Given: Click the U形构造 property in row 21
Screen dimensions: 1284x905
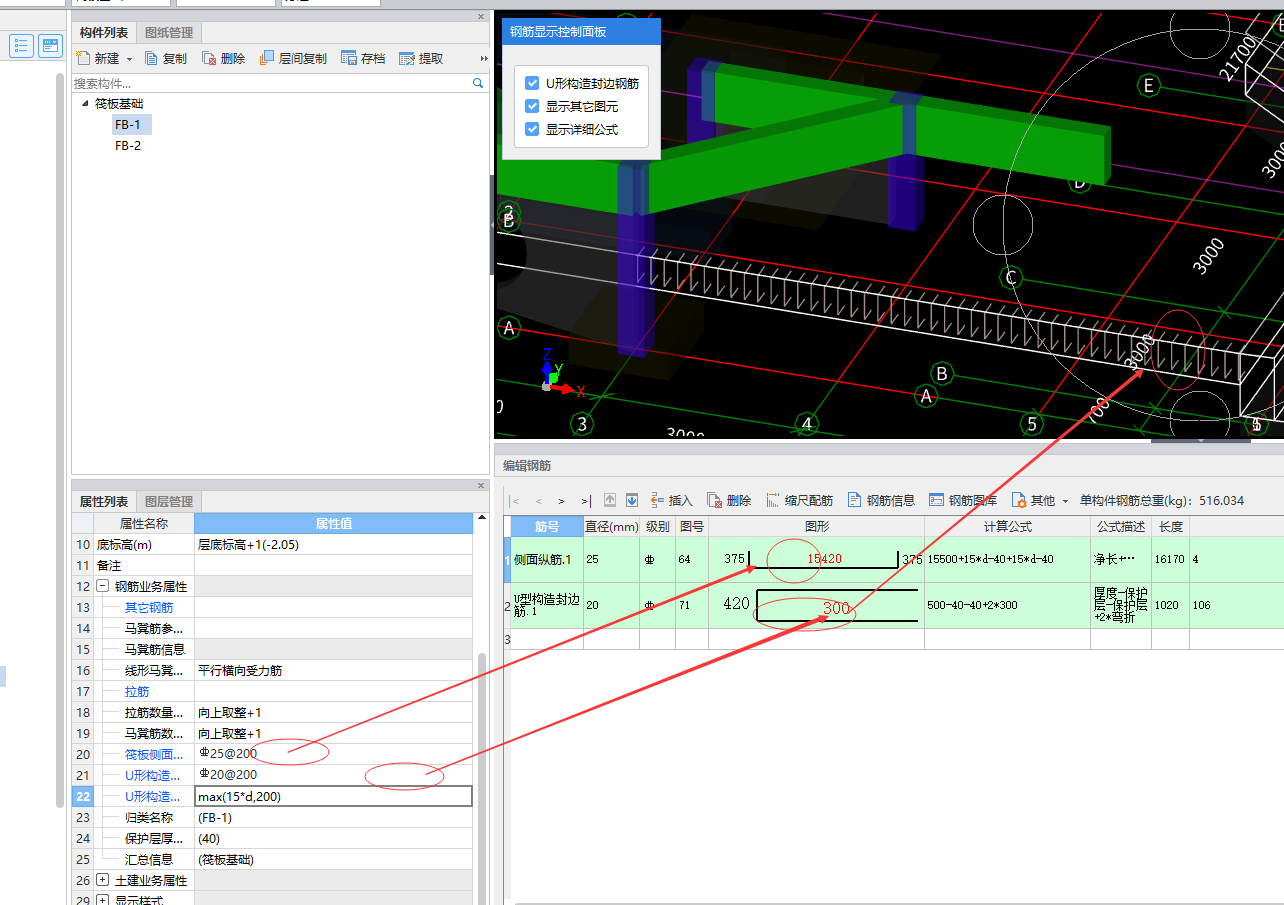Looking at the screenshot, I should (152, 775).
